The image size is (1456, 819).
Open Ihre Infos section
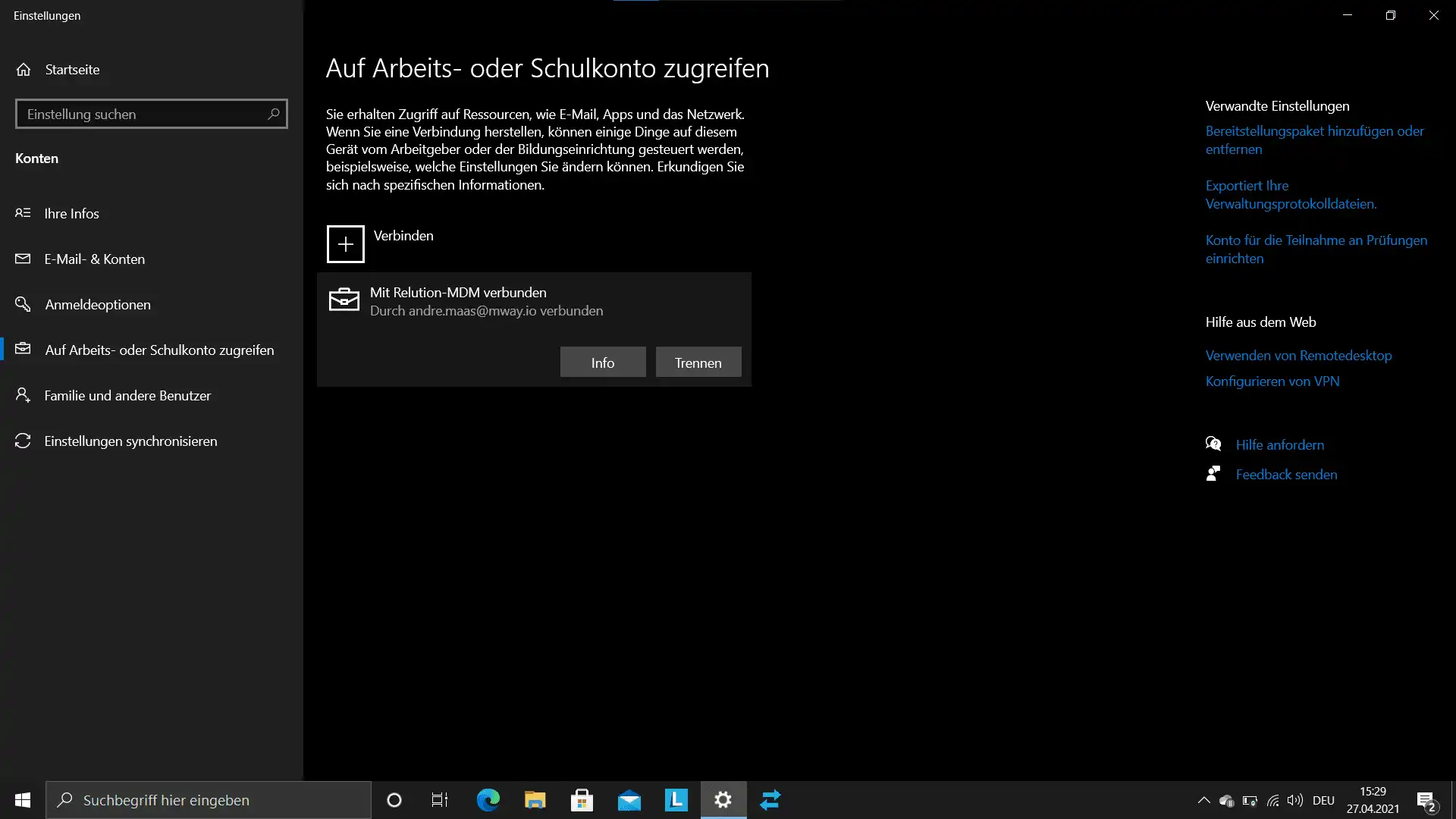(x=152, y=213)
